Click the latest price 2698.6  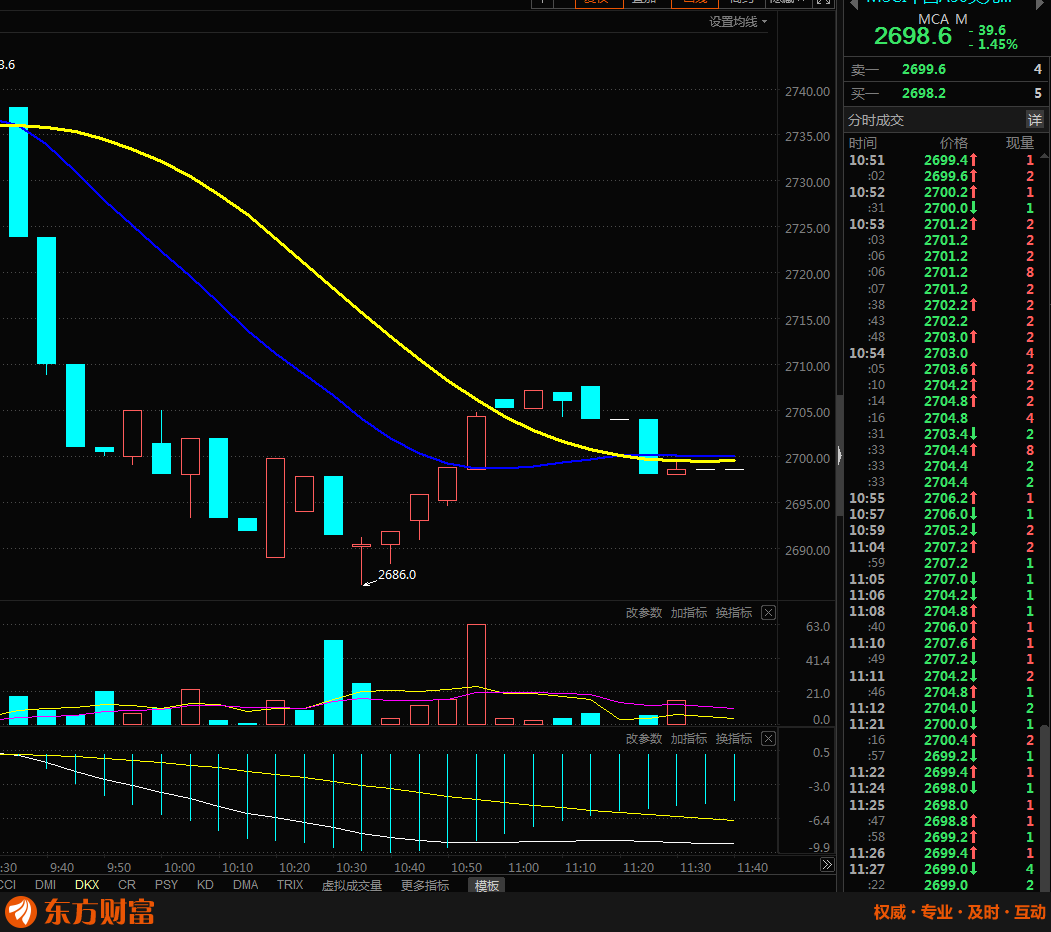912,36
